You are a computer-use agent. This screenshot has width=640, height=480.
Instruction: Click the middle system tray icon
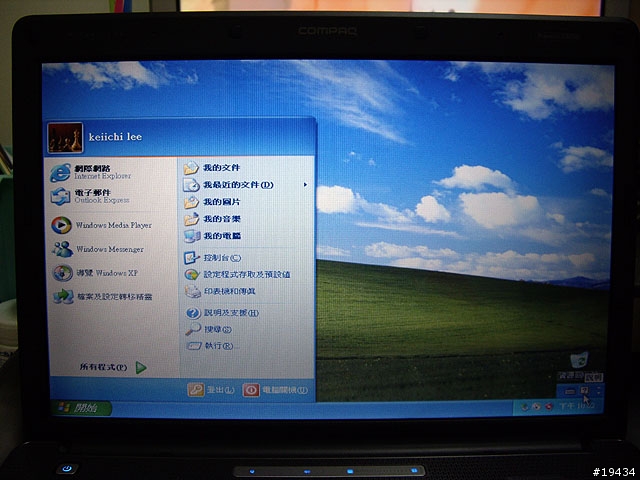coord(537,407)
